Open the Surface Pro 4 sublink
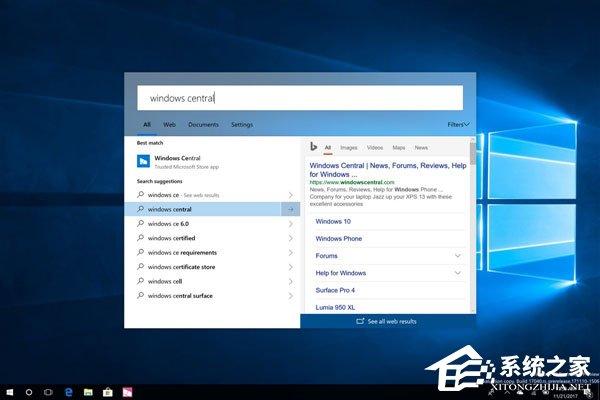 click(x=335, y=290)
